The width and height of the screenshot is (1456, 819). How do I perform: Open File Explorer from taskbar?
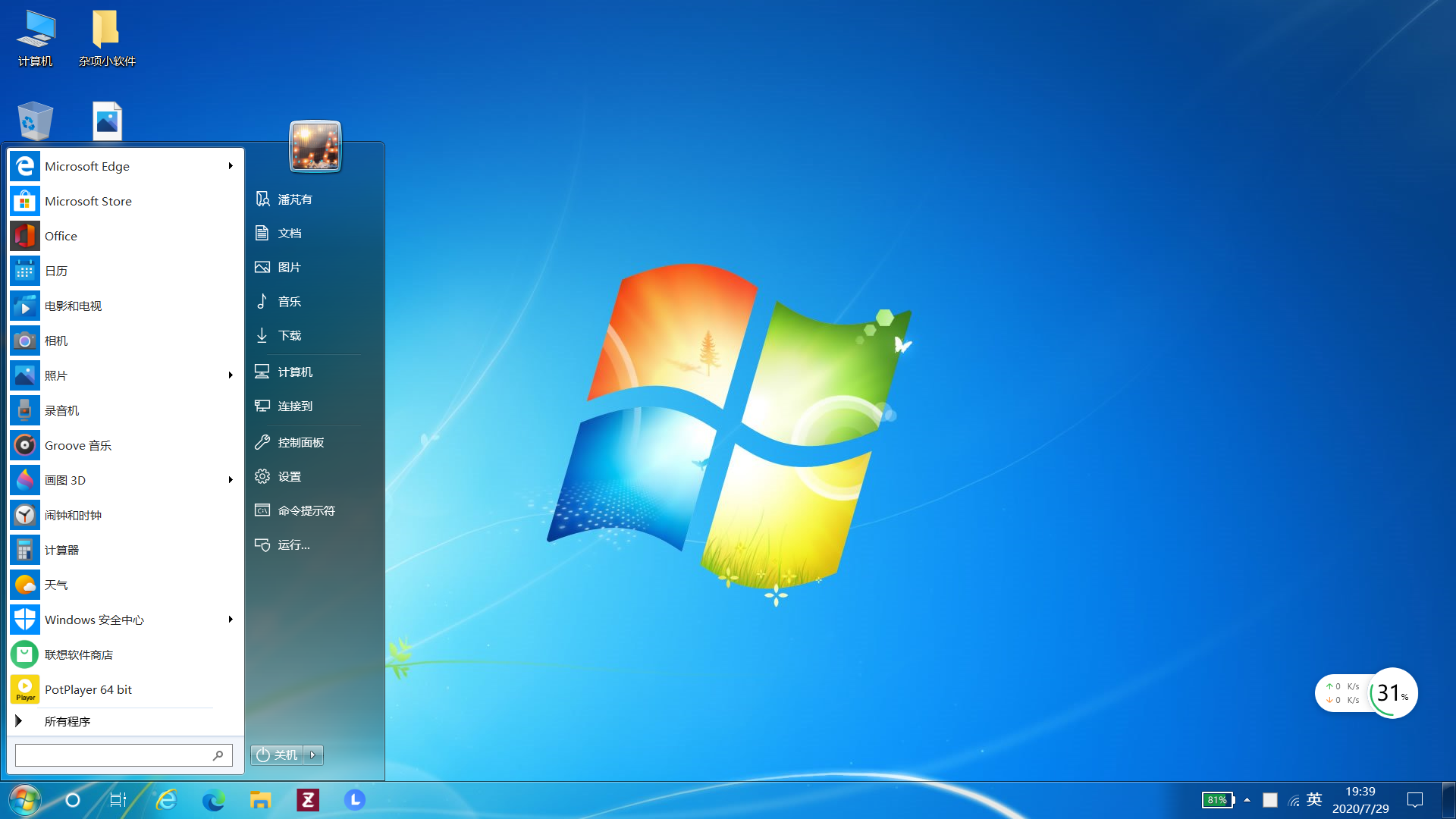click(260, 800)
